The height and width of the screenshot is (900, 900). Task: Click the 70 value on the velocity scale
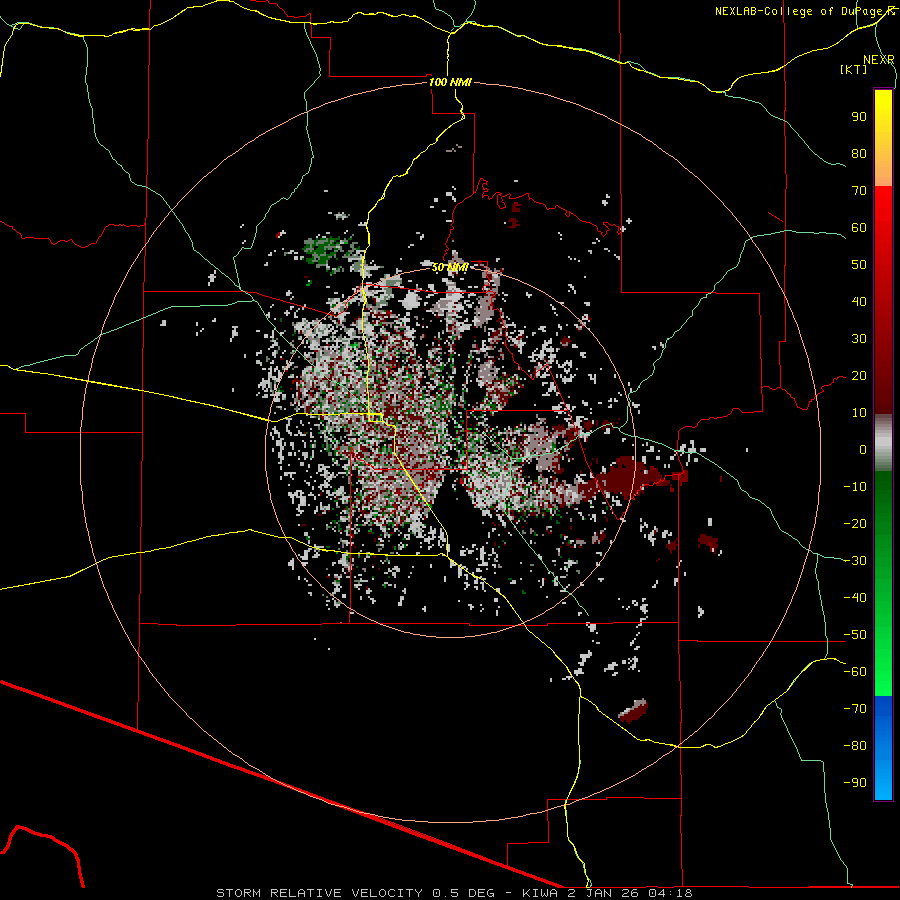click(859, 191)
